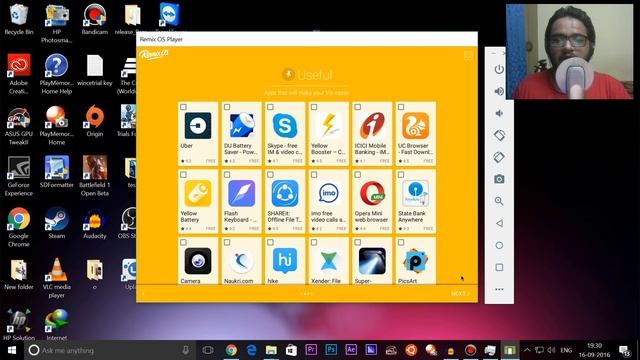Click NEXT in the Remix OS setup
The image size is (640, 360).
[x=460, y=293]
